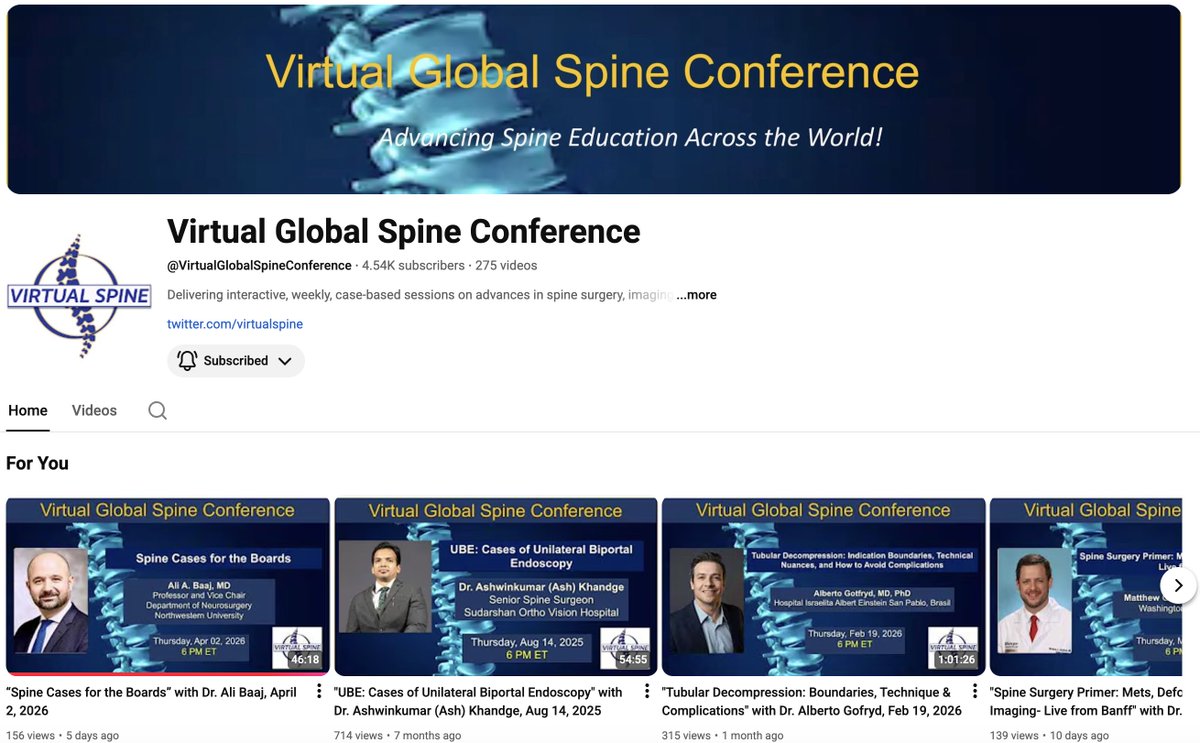Click the watched progress bar on Spine Cases video
Viewport: 1200px width, 743px height.
pos(168,674)
